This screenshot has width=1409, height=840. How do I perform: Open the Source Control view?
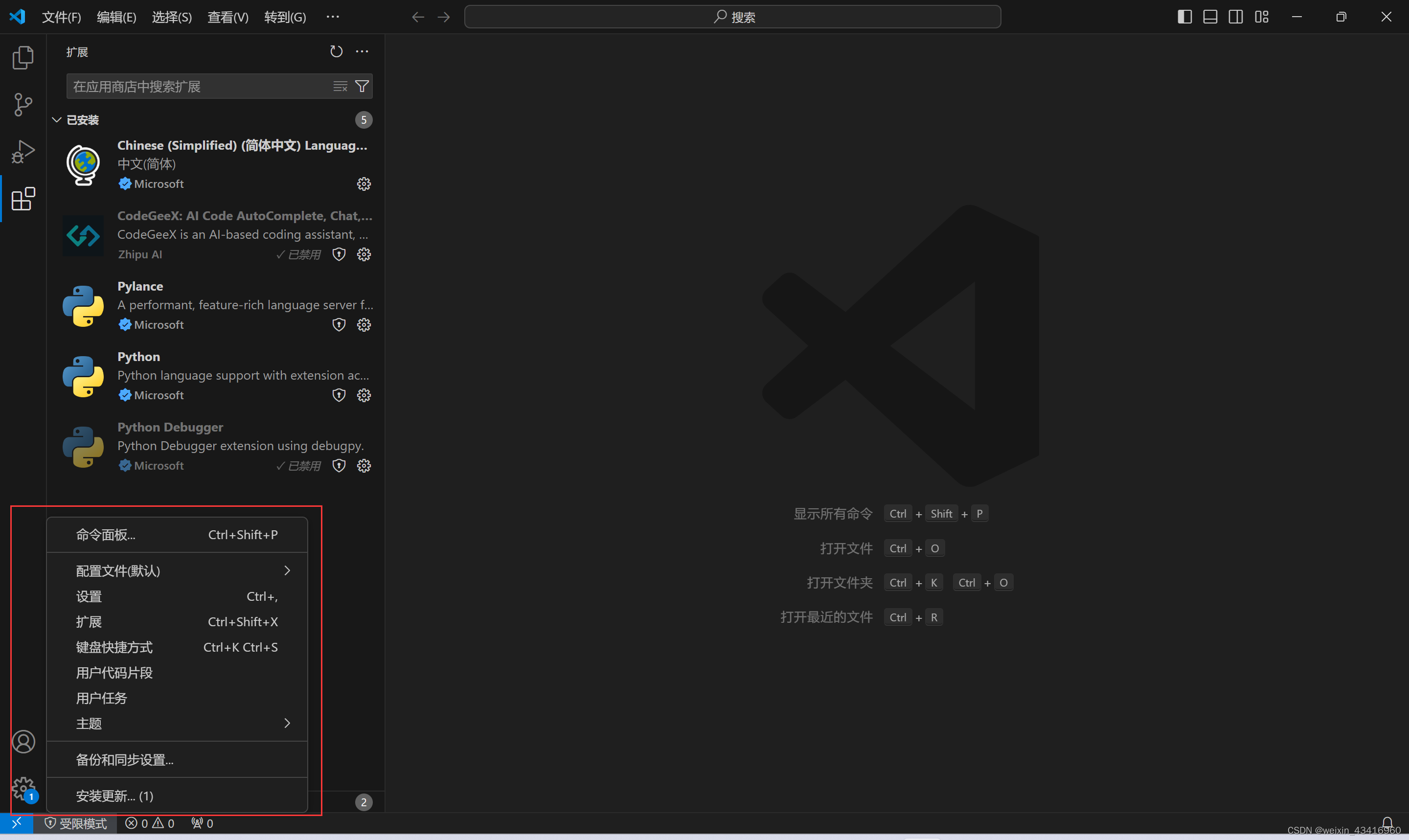click(x=23, y=105)
